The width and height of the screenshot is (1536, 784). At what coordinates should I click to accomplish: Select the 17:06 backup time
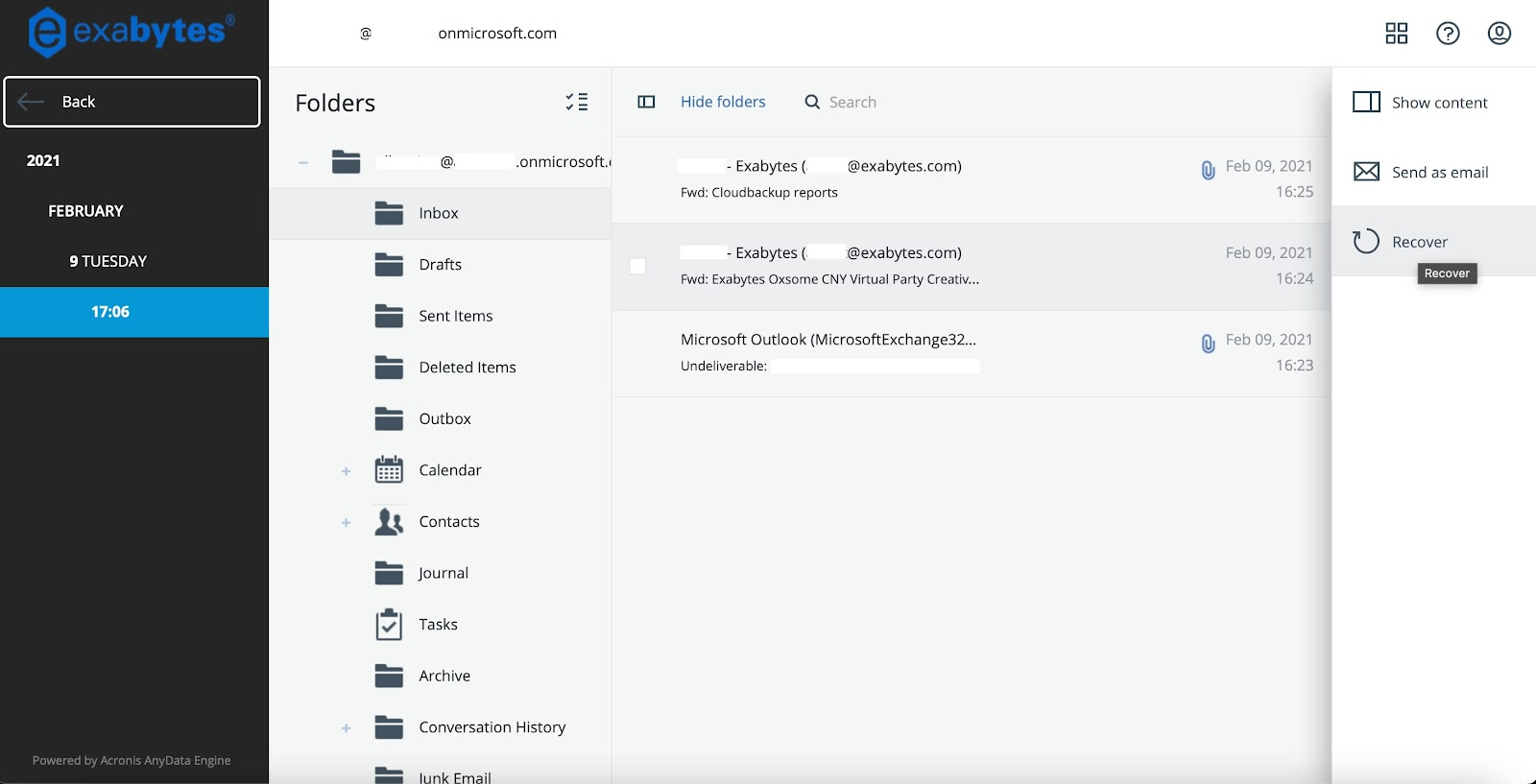[x=134, y=312]
